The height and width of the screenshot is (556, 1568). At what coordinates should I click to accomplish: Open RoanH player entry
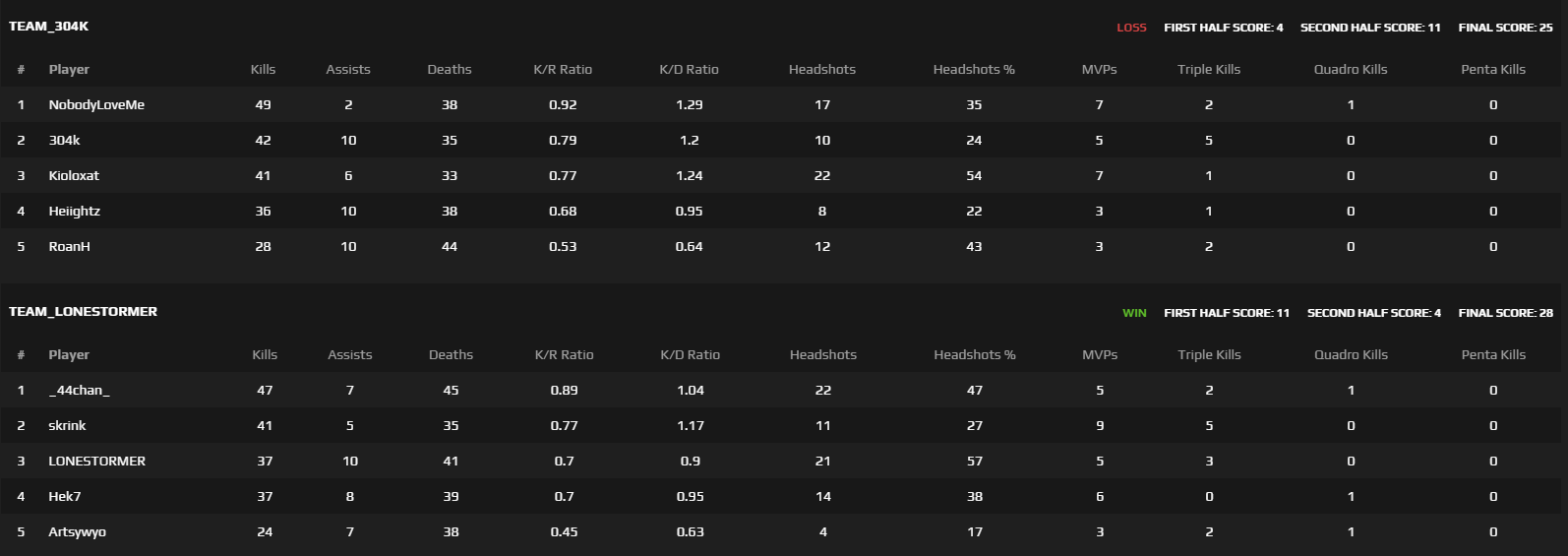(x=69, y=247)
